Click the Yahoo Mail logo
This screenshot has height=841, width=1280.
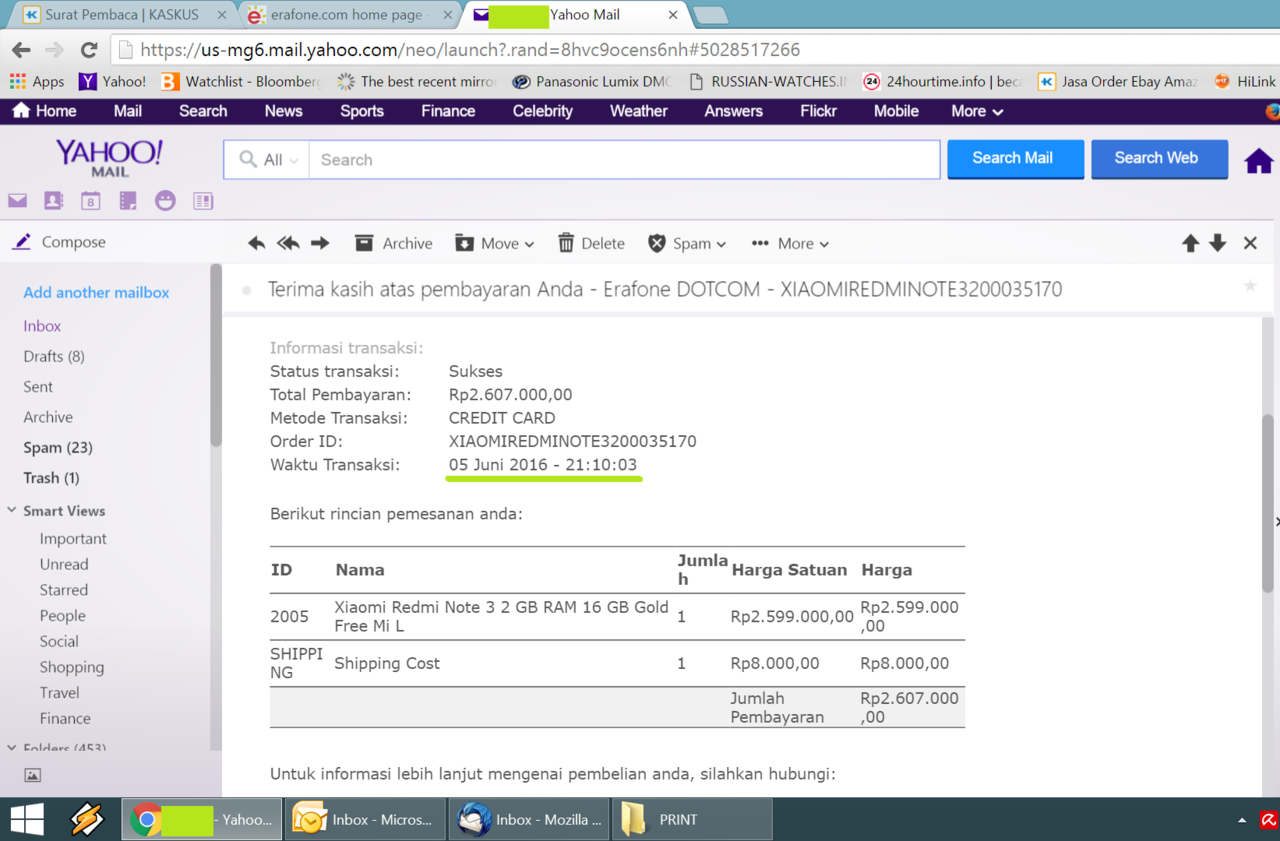tap(109, 158)
